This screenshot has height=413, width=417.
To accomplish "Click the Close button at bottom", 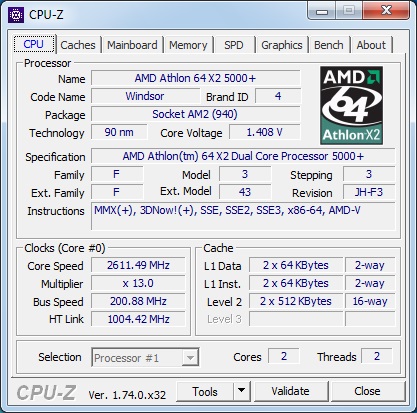I will [367, 391].
